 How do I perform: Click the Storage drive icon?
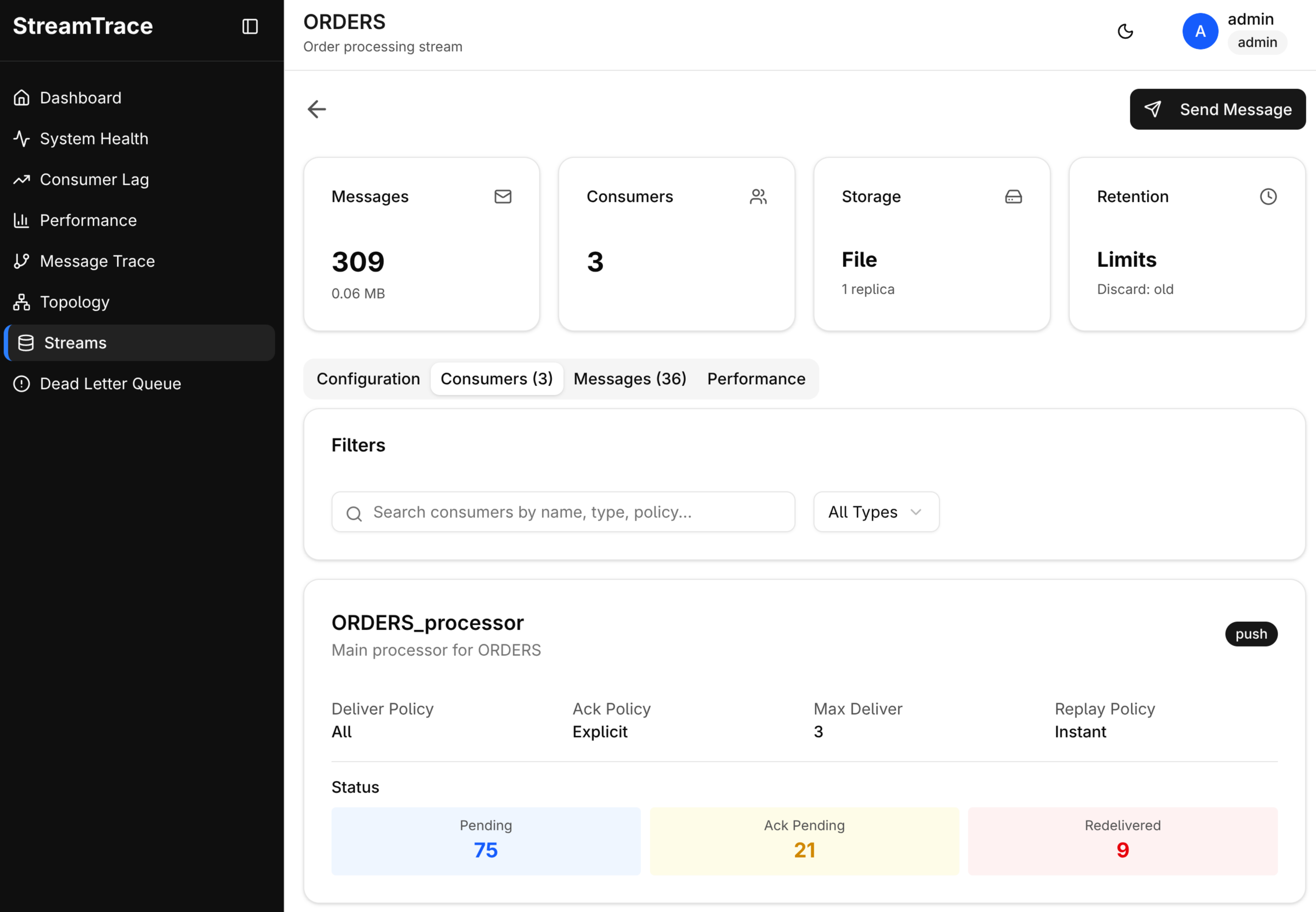click(1013, 196)
